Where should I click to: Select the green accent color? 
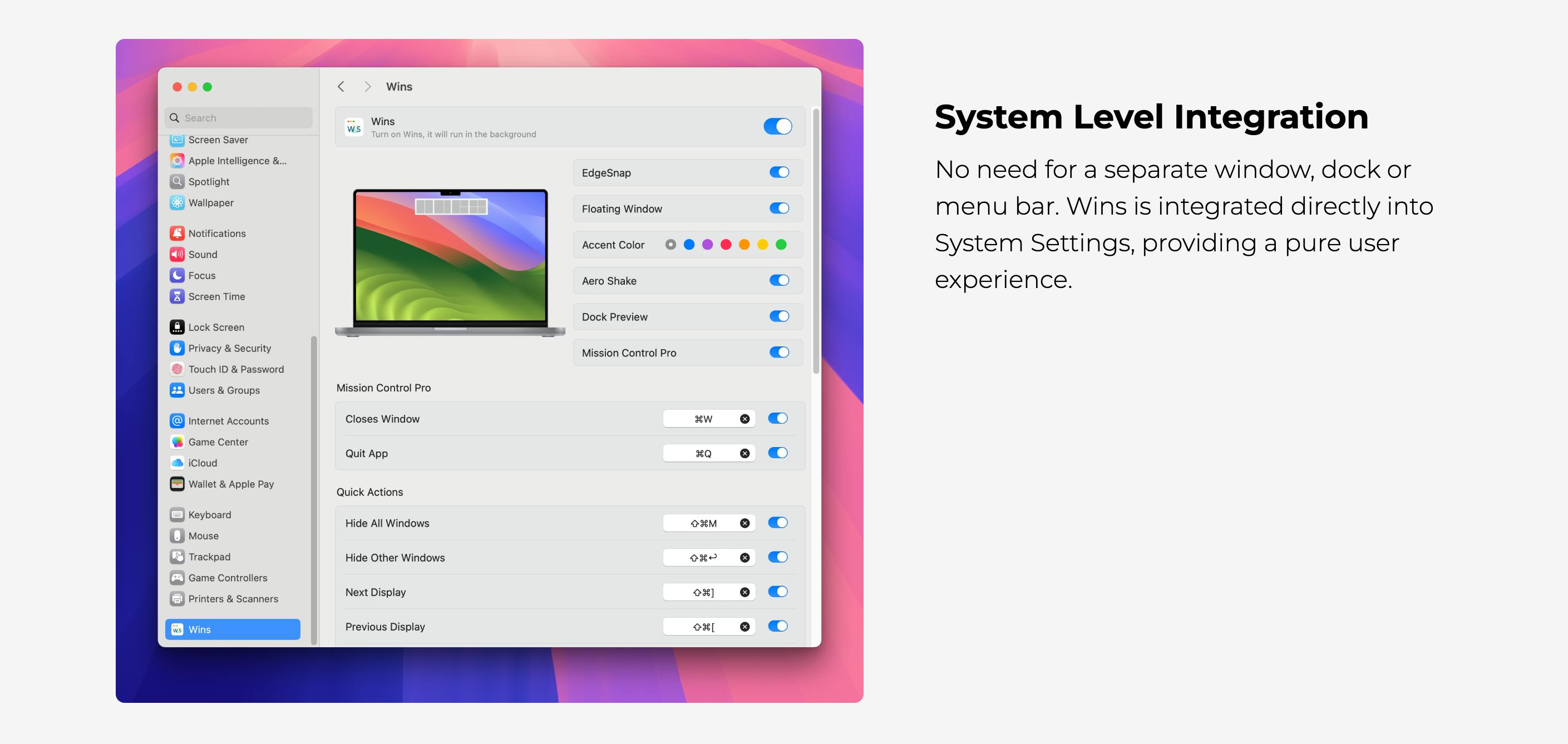click(781, 244)
